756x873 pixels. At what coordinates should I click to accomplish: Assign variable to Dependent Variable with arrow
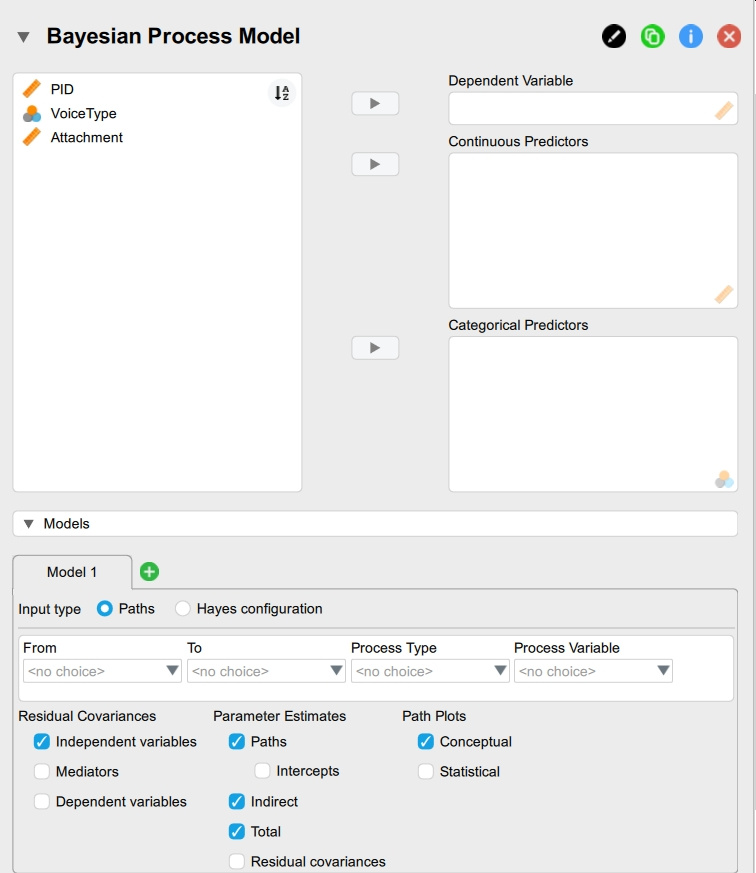[375, 104]
